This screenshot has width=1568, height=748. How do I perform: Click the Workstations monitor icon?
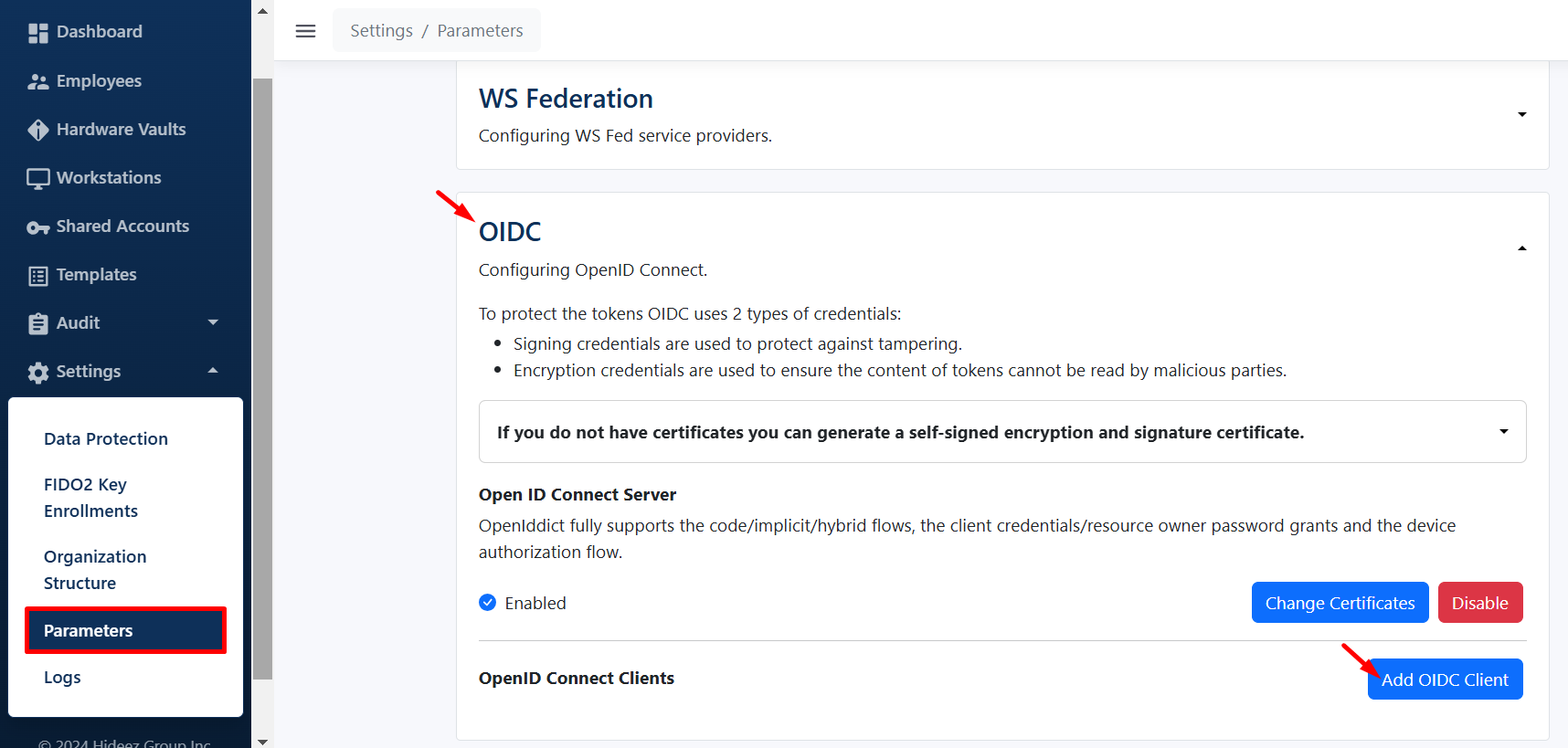pyautogui.click(x=37, y=179)
